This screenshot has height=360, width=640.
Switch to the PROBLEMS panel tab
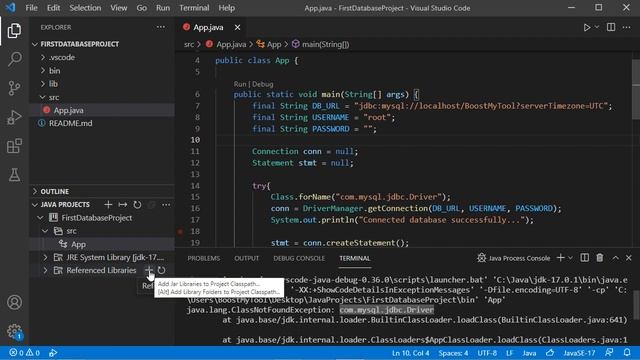coord(203,258)
